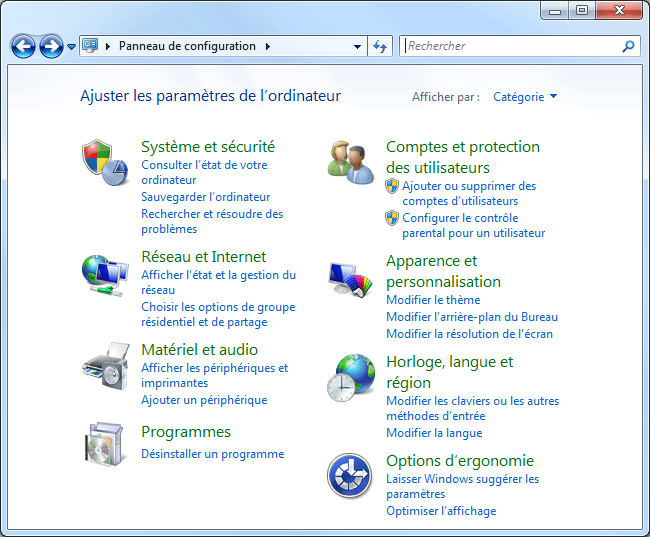Image resolution: width=650 pixels, height=537 pixels.
Task: Click shield icon beside Configurer le contrôle
Action: [392, 218]
